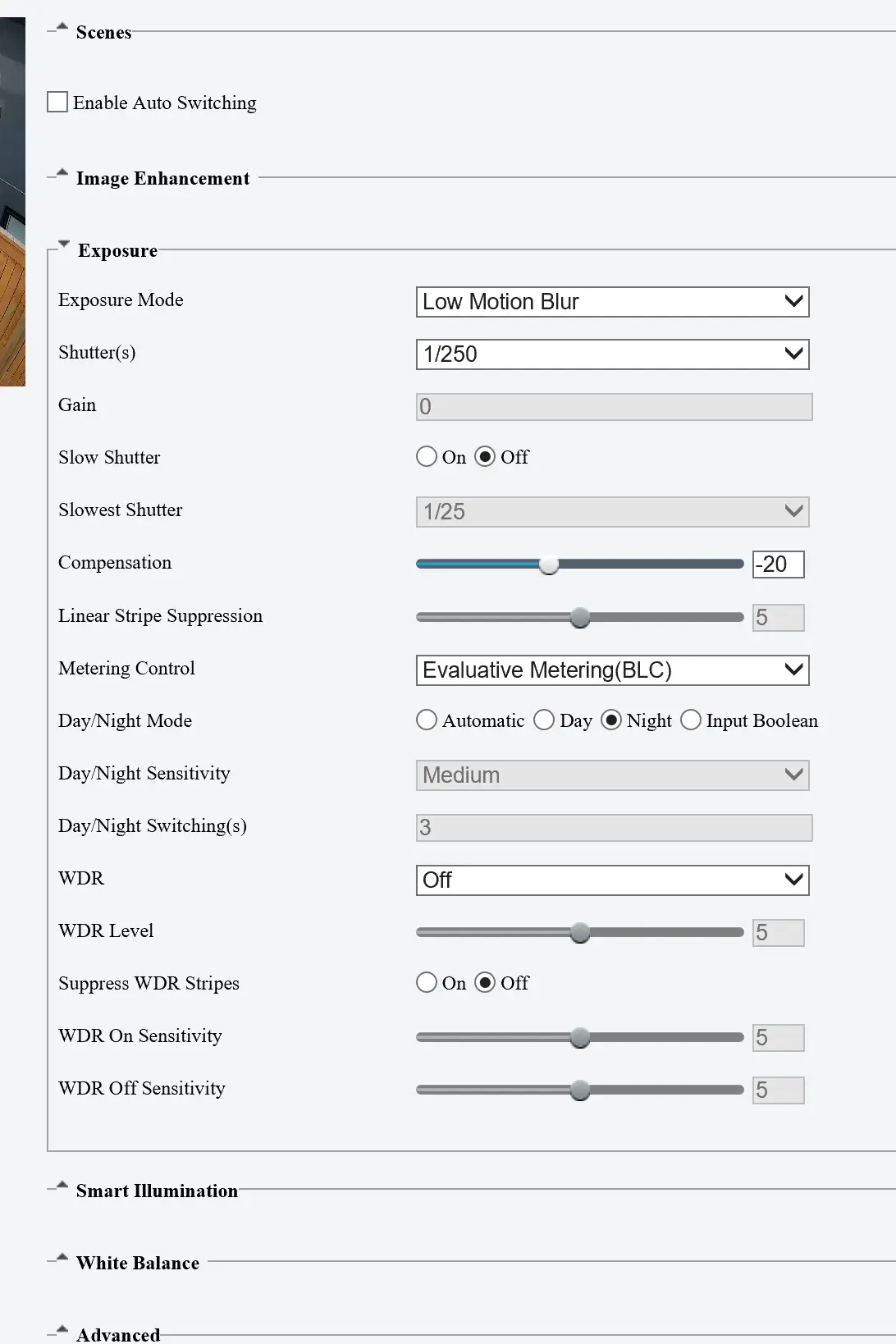Click the camera preview thumbnail
Viewport: 896px width, 1344px height.
(x=12, y=202)
